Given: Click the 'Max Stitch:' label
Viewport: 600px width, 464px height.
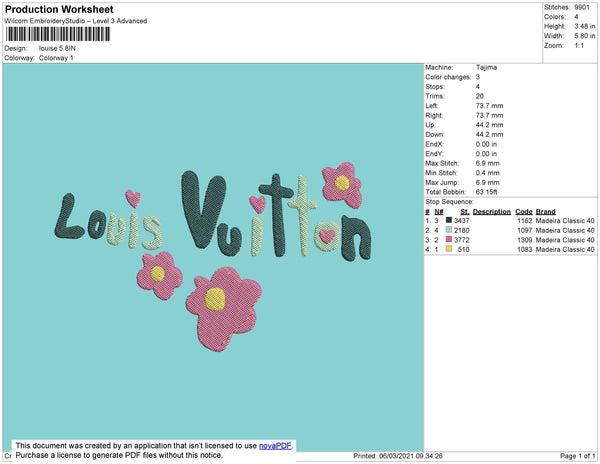Looking at the screenshot, I should click(x=442, y=163).
